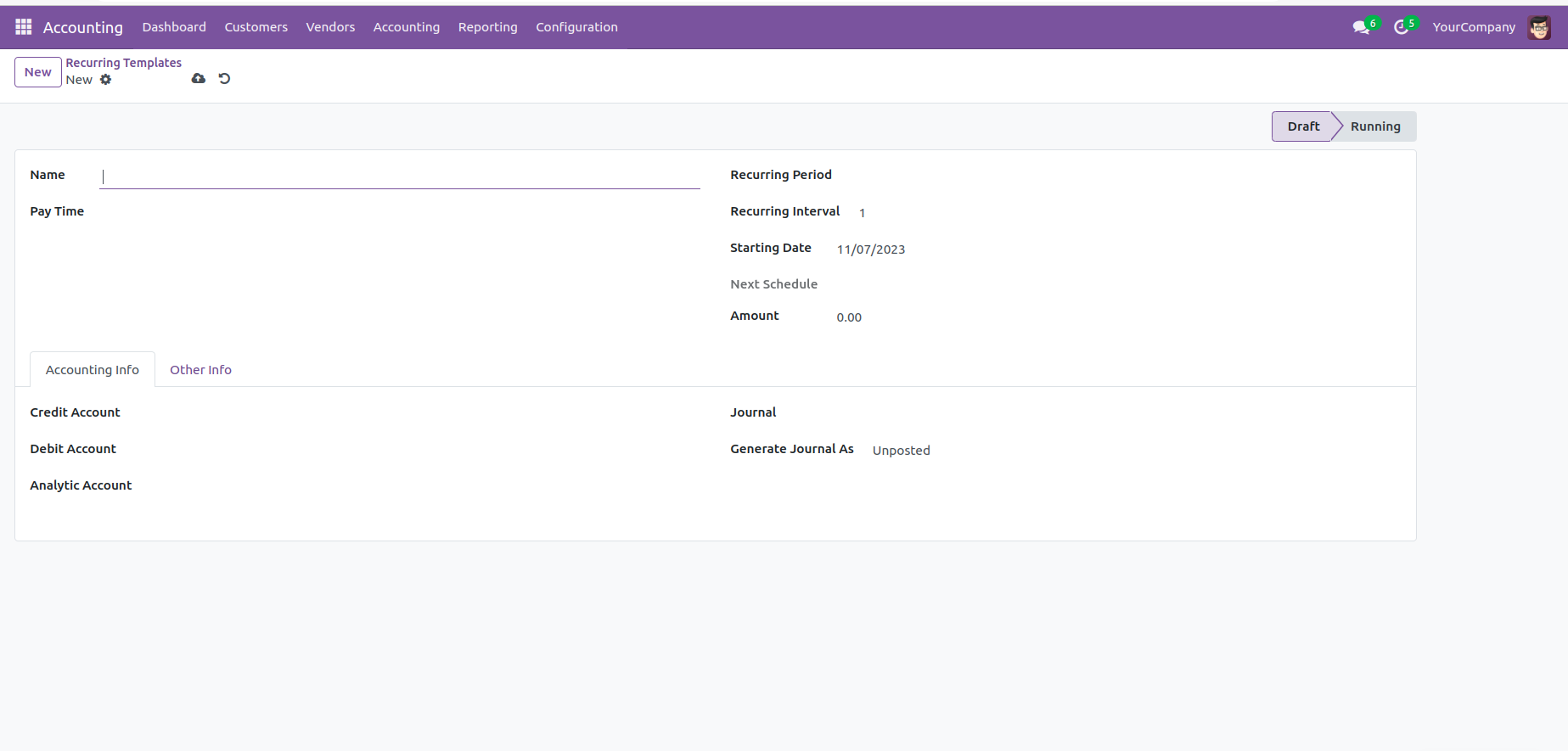1568x751 pixels.
Task: Open the apps grid home menu
Action: 24,27
